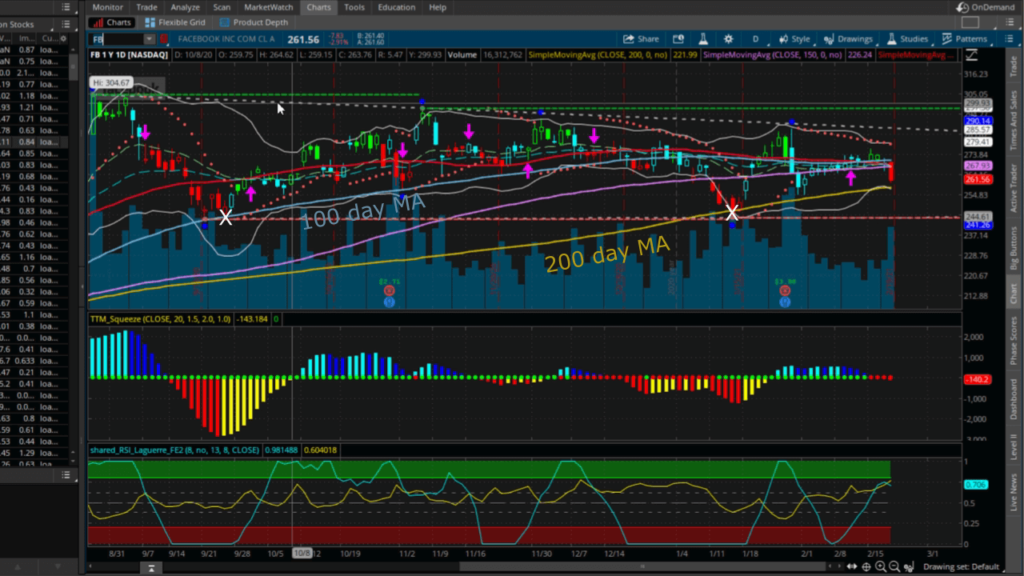Open the symbol dropdown arrow next to FB
The image size is (1024, 576).
tap(149, 39)
